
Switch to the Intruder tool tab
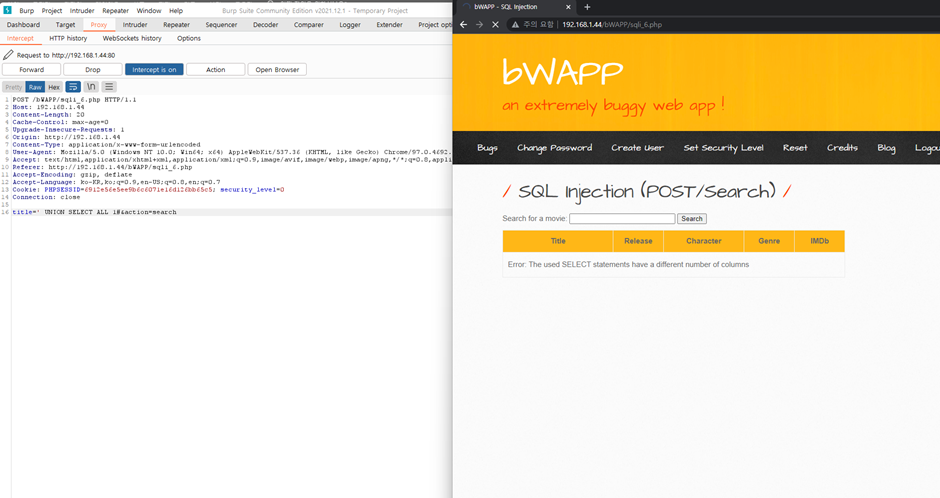tap(135, 25)
